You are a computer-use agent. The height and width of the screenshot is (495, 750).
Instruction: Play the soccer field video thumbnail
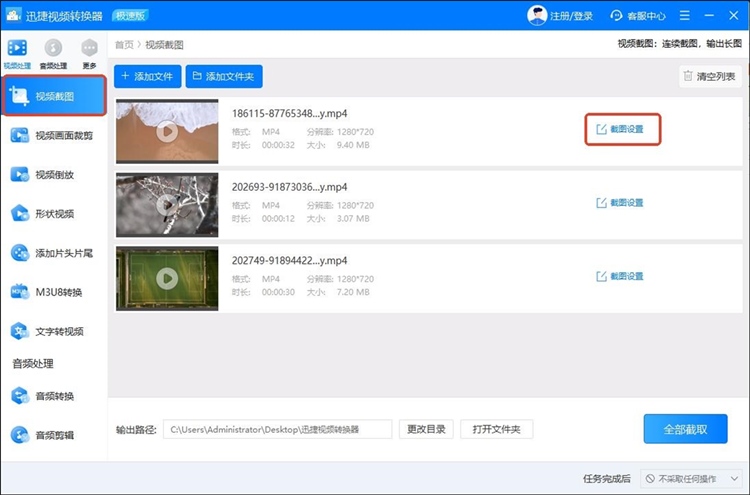click(167, 278)
